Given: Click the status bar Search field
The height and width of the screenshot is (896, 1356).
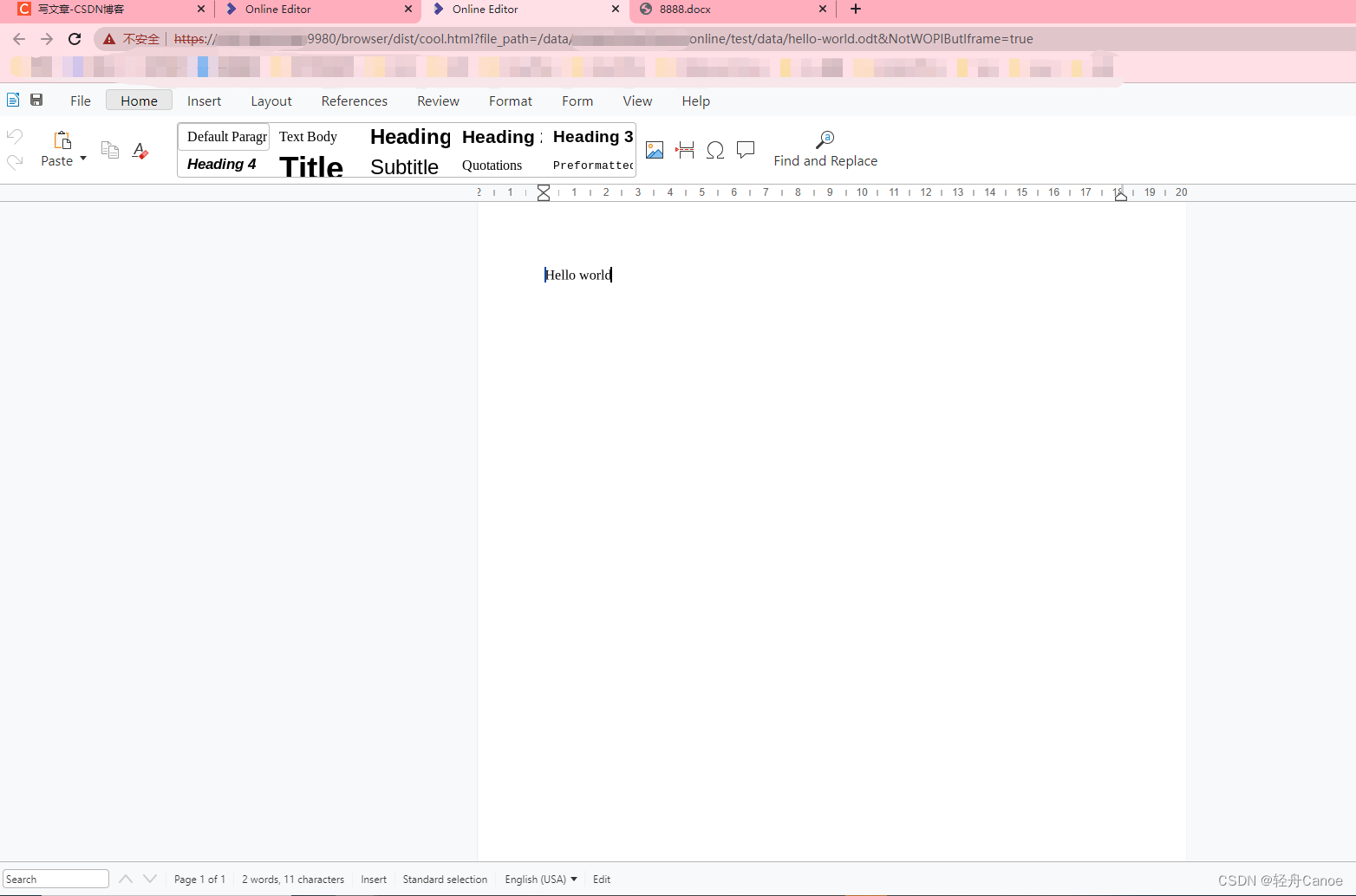Looking at the screenshot, I should (55, 879).
